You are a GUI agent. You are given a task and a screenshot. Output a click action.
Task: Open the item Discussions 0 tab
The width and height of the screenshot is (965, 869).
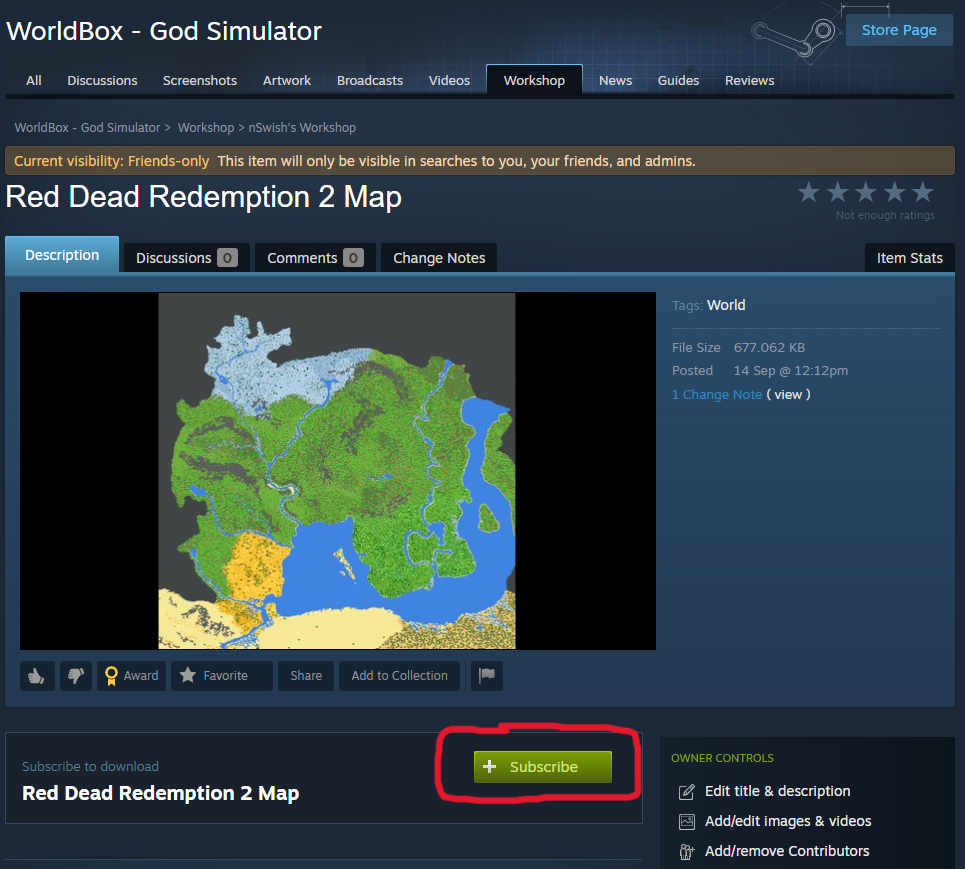(x=186, y=258)
